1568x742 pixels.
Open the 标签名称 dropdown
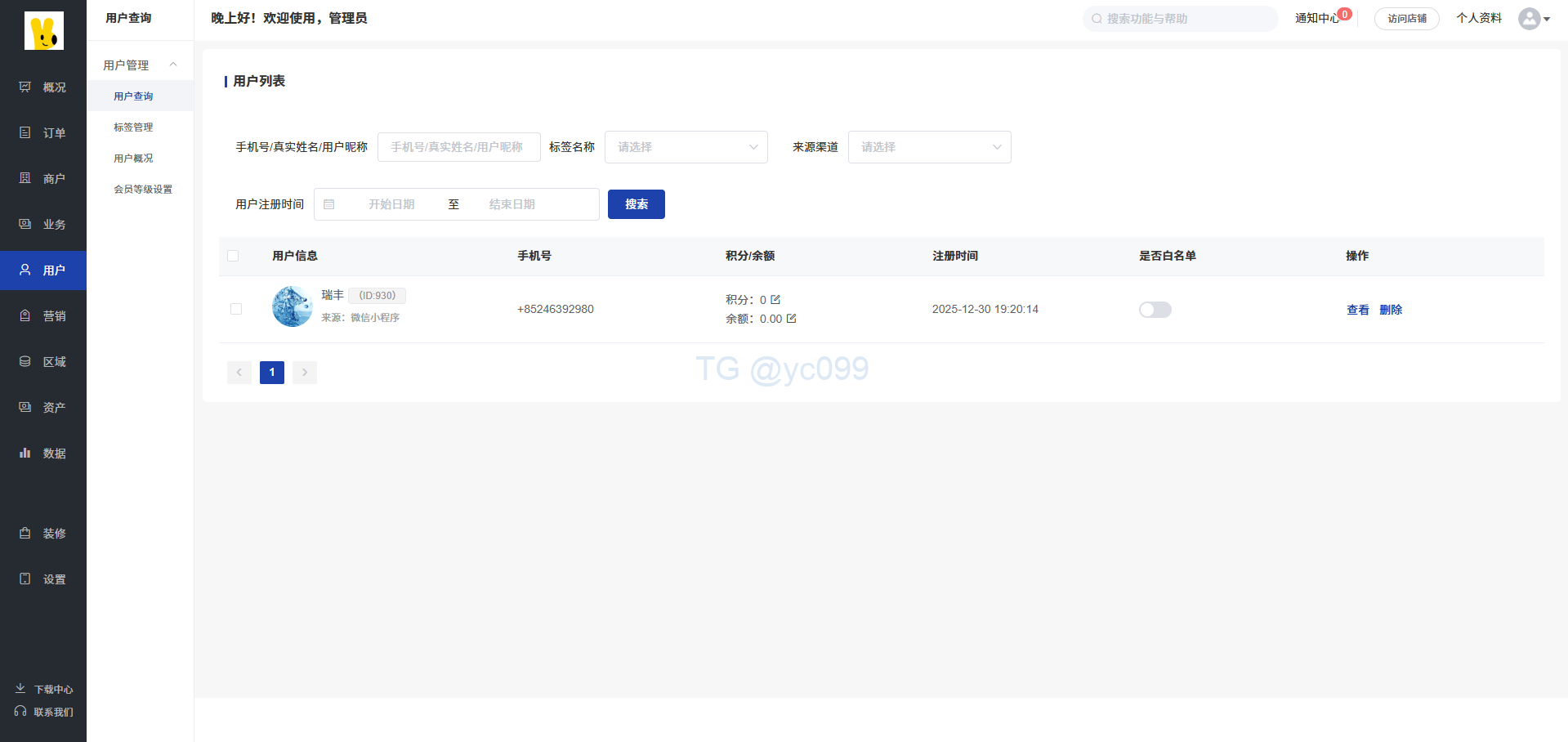[686, 147]
